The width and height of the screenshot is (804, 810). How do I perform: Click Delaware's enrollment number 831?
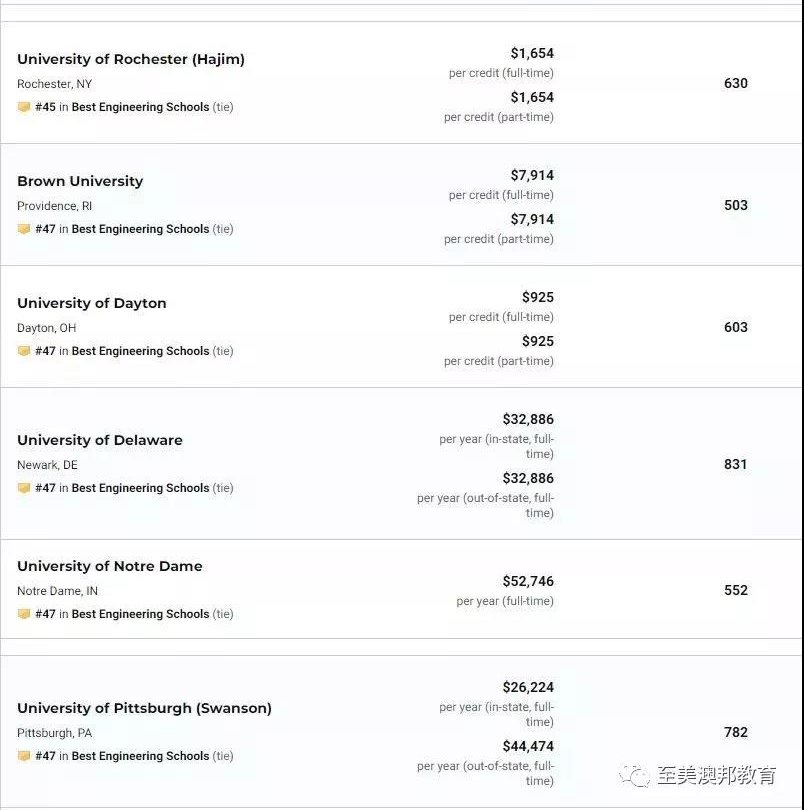(735, 464)
